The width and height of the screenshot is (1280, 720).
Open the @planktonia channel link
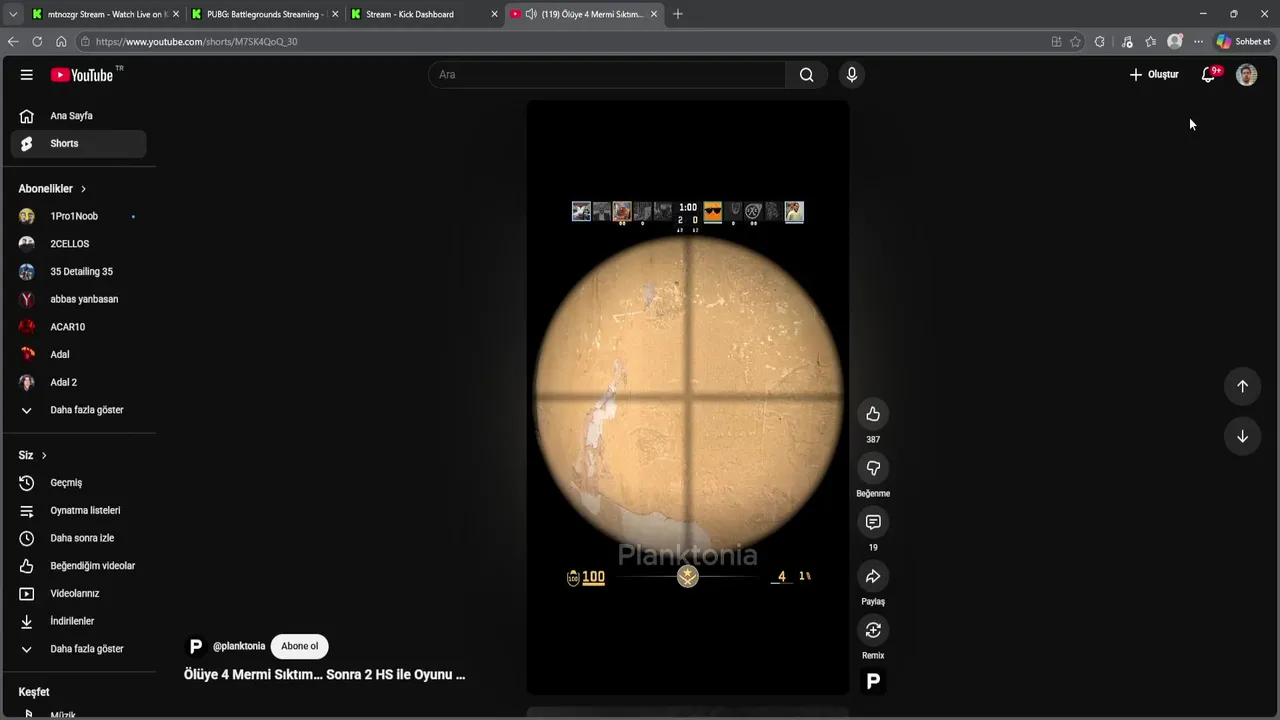[x=239, y=646]
